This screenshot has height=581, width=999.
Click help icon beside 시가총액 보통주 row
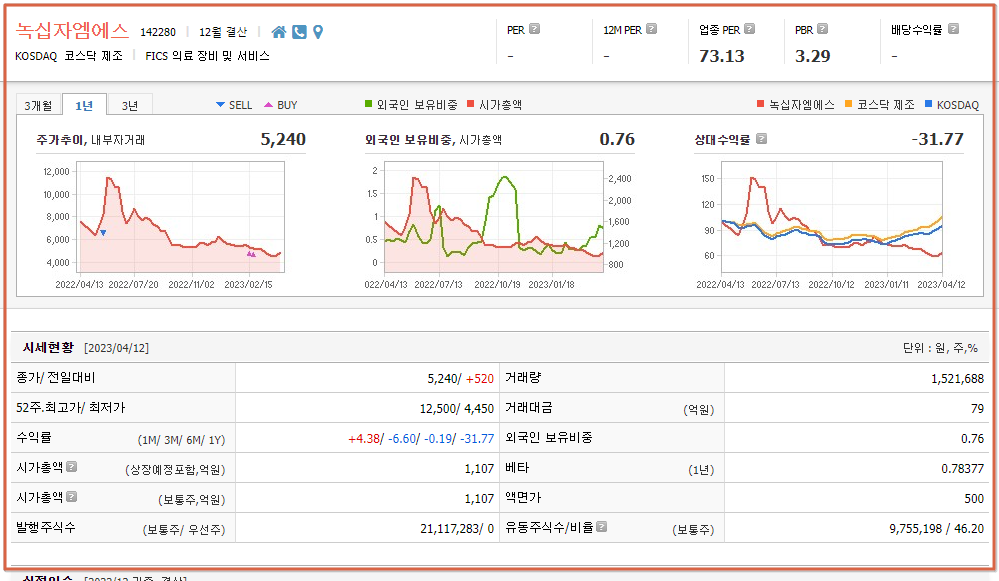coord(71,497)
